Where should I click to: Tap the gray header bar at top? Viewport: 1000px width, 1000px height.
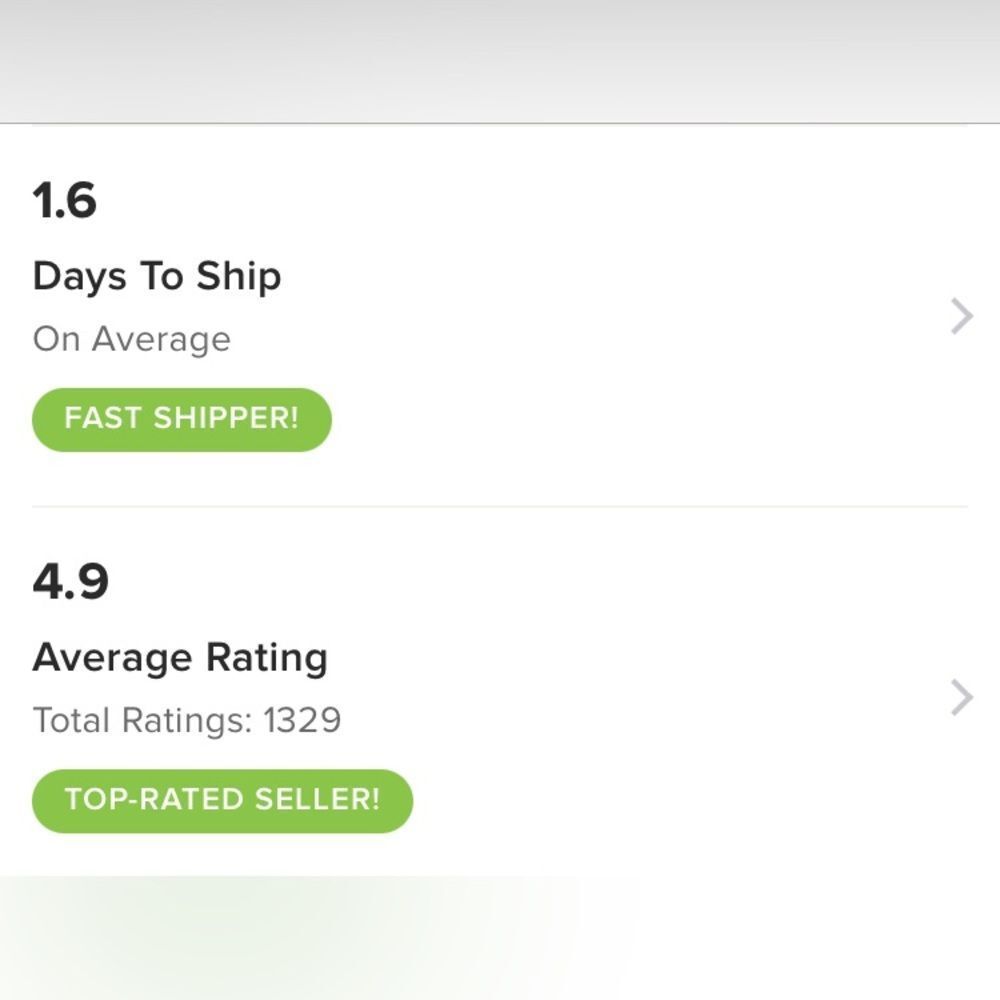500,60
